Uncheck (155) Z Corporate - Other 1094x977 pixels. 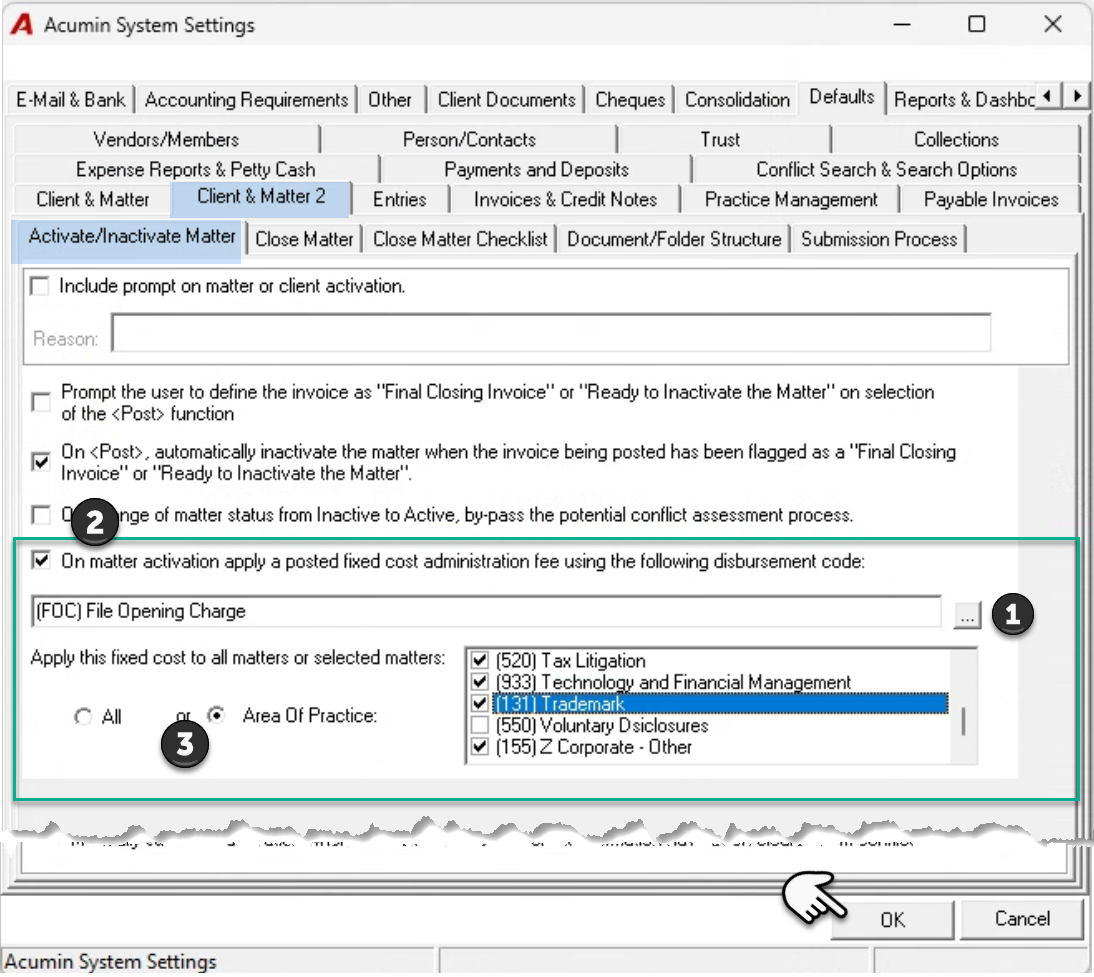479,747
